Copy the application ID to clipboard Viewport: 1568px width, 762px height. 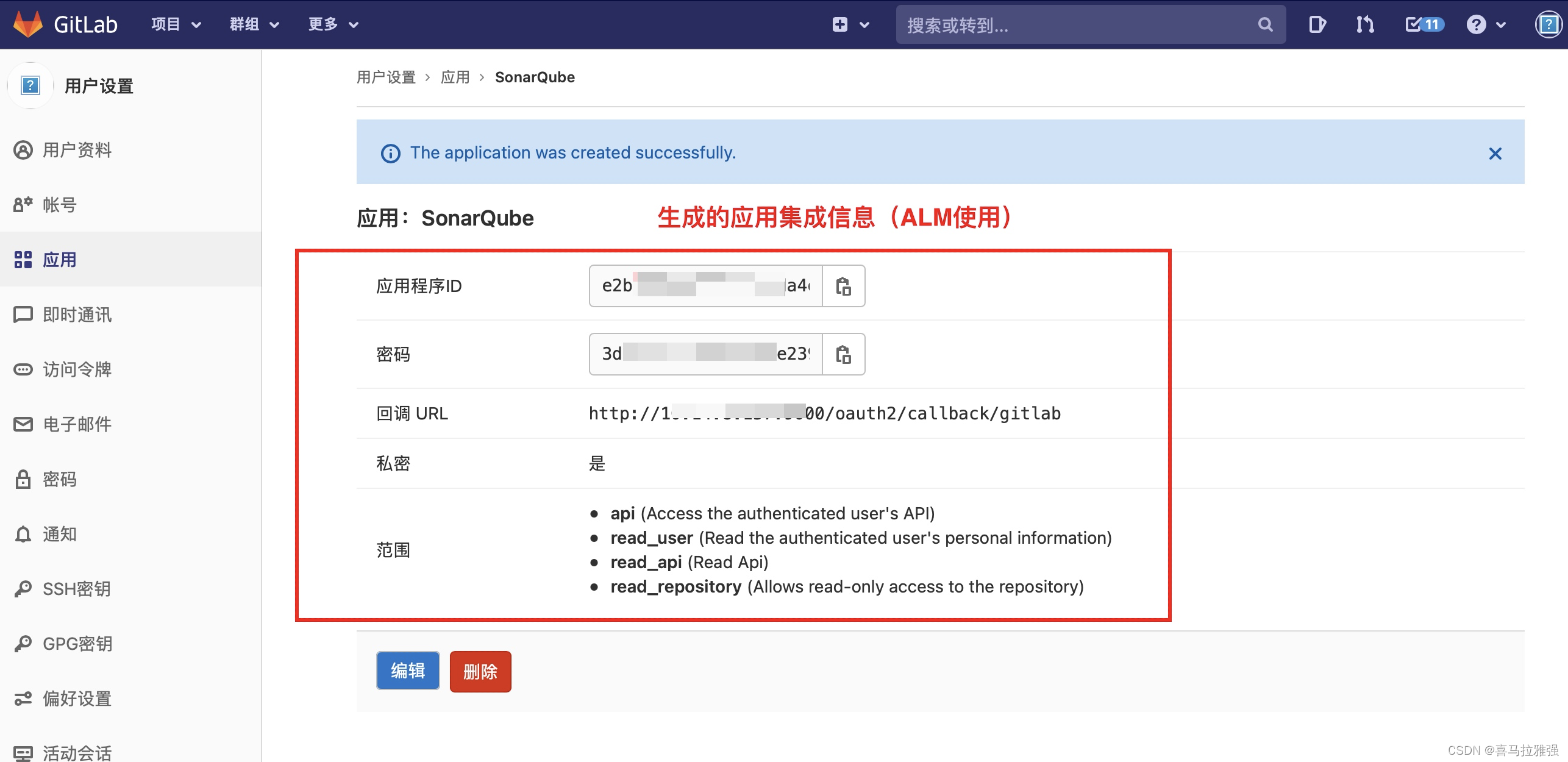[843, 286]
